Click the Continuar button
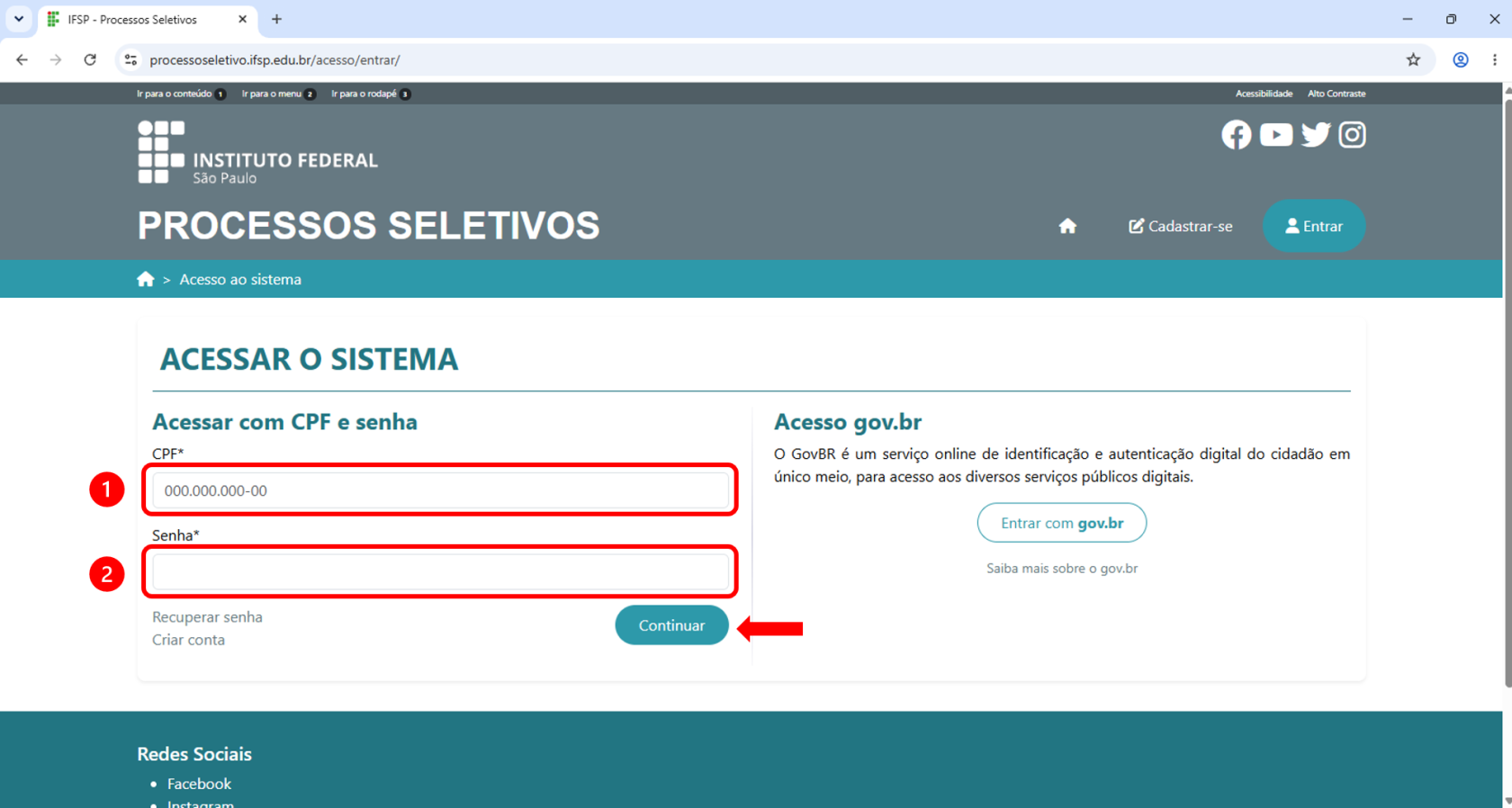Viewport: 1512px width, 808px height. pyautogui.click(x=671, y=625)
